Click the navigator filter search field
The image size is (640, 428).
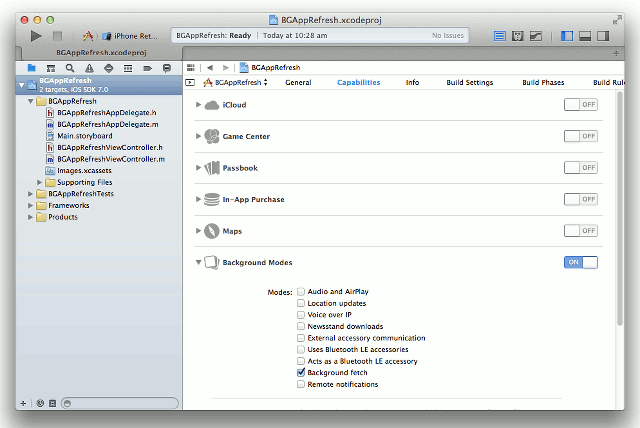click(120, 403)
